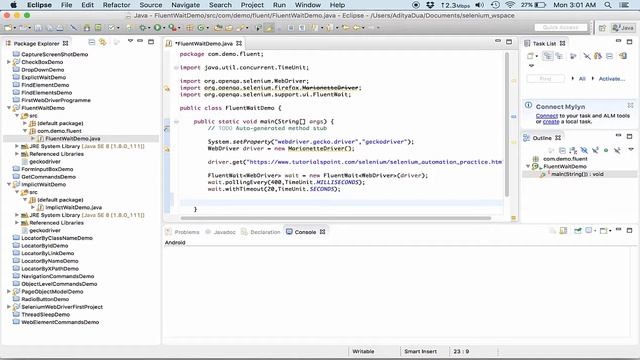Click the Java perspective button
This screenshot has height=360, width=640.
click(x=623, y=28)
